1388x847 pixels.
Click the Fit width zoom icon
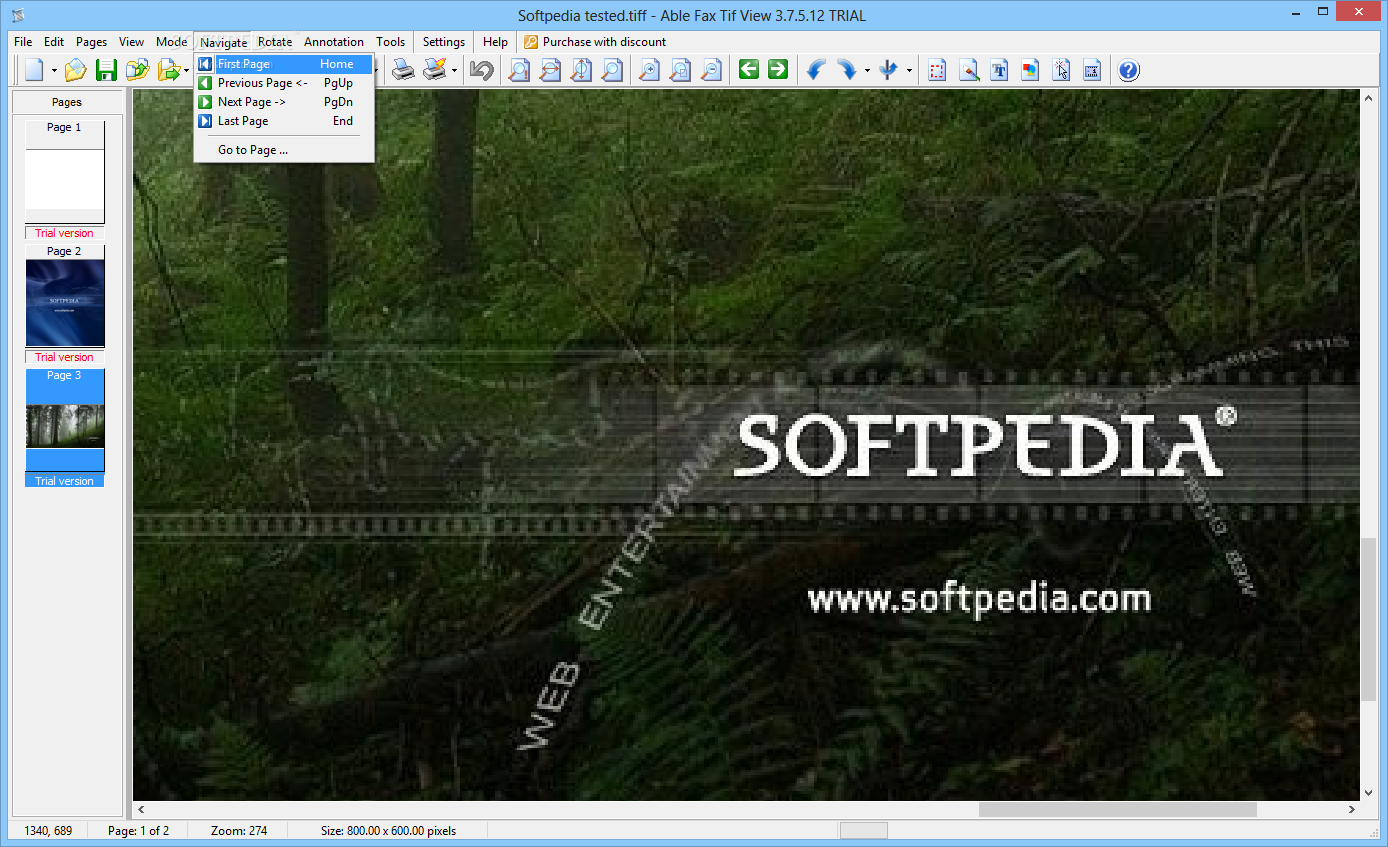coord(550,70)
